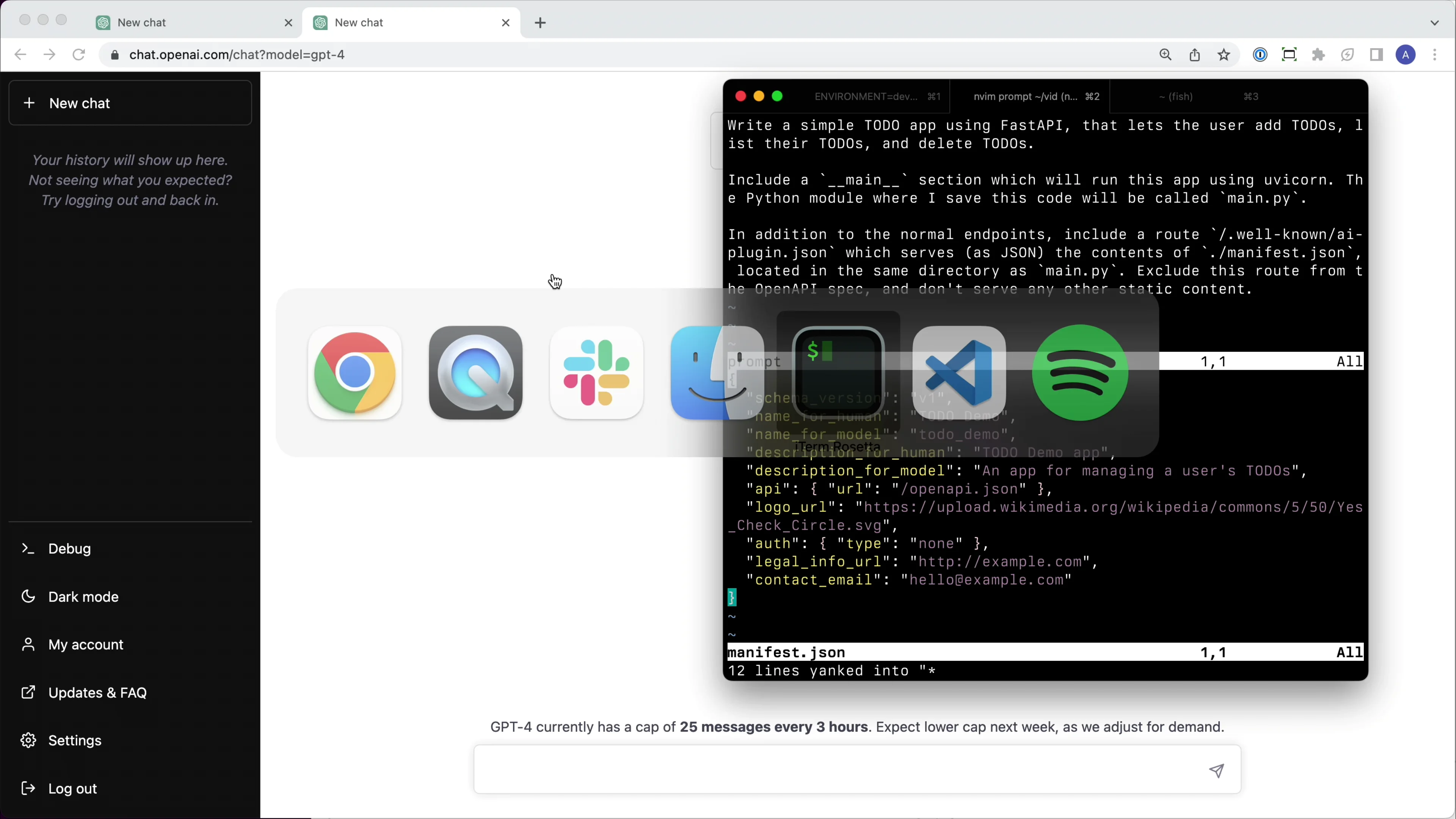Select QuickTime Player in app switcher
Screen dimensions: 1456x819
point(475,373)
